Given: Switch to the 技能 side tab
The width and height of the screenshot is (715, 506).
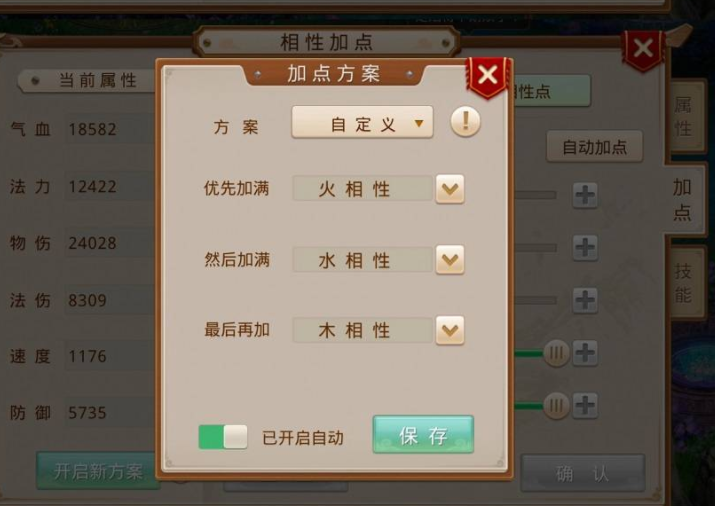Looking at the screenshot, I should click(683, 283).
